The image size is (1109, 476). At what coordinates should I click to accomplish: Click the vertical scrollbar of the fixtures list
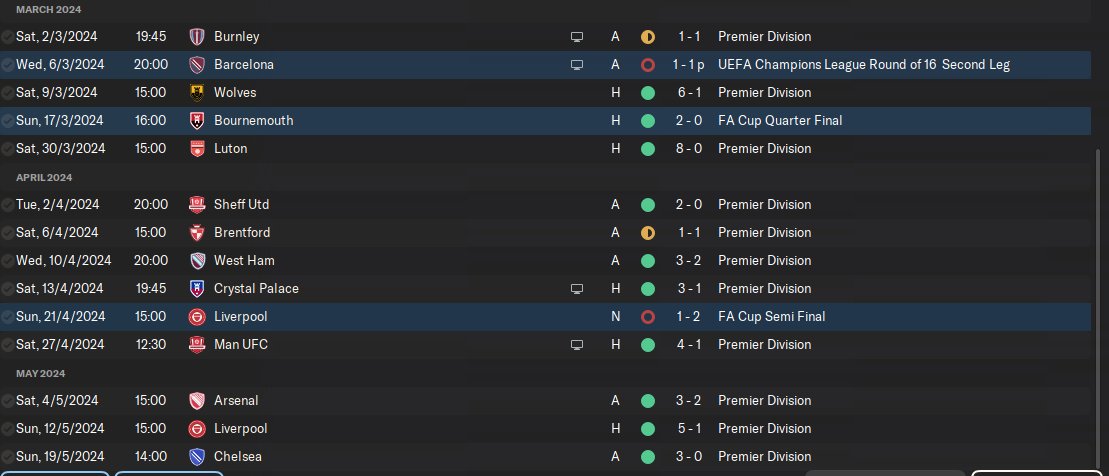click(1097, 300)
